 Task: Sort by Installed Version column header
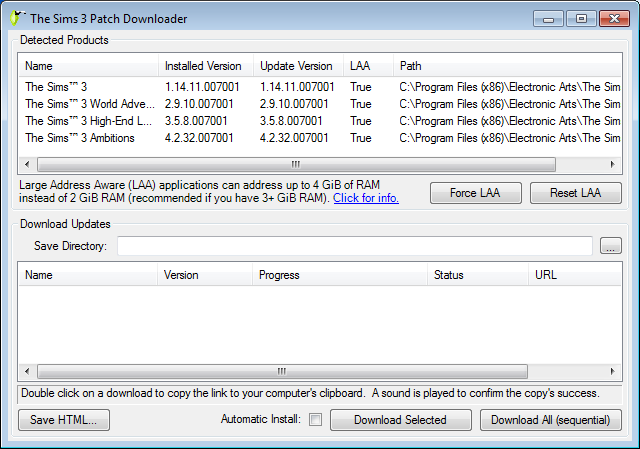(x=206, y=66)
